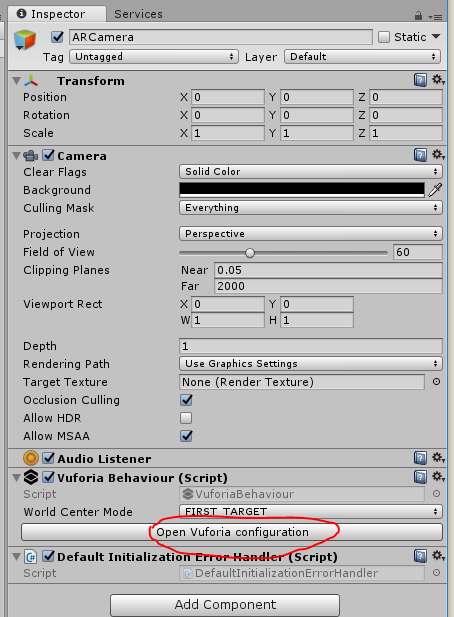This screenshot has width=454, height=617.
Task: Open Audio Listener settings gear menu
Action: pos(438,458)
